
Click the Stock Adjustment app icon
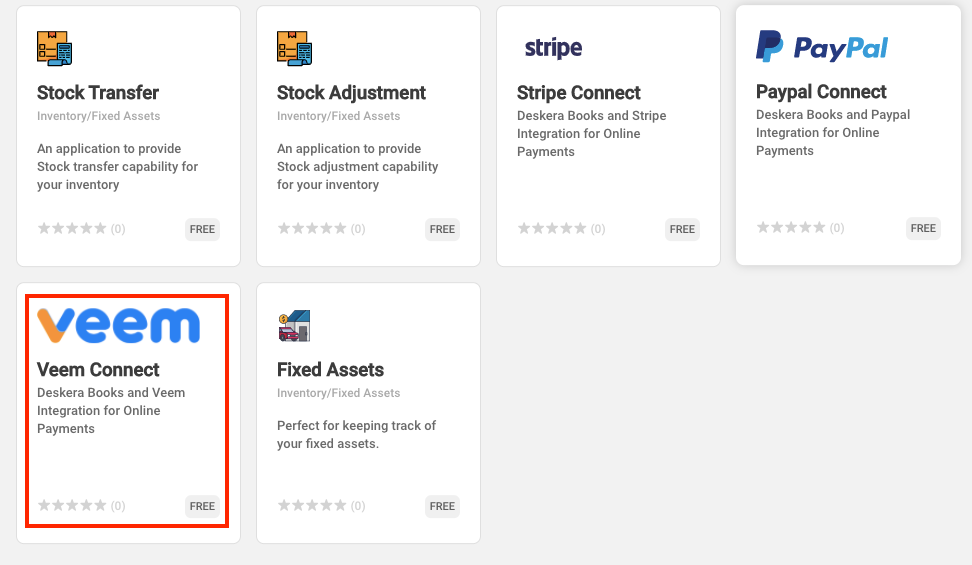(294, 48)
